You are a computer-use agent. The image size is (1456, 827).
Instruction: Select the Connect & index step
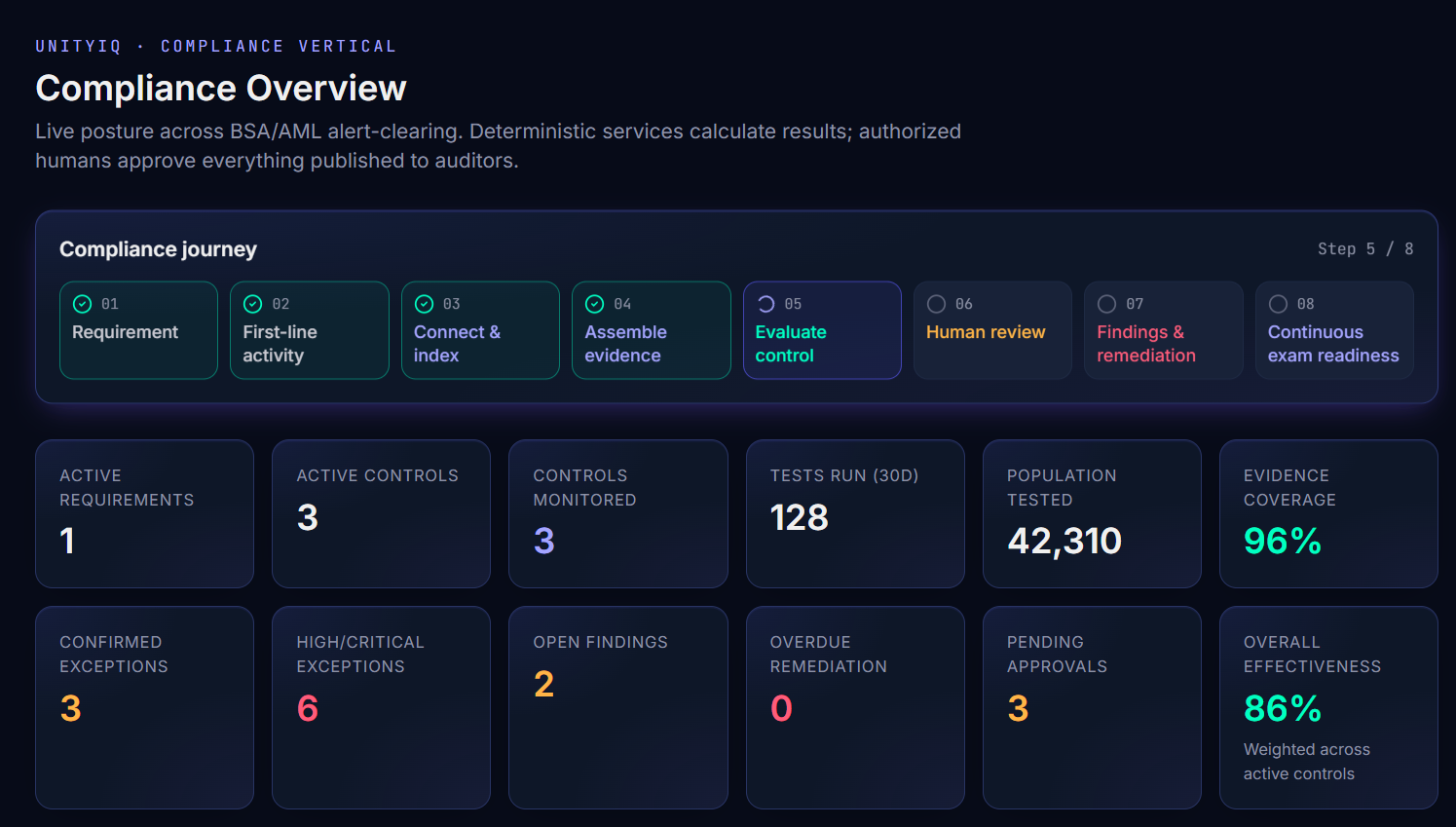[480, 330]
